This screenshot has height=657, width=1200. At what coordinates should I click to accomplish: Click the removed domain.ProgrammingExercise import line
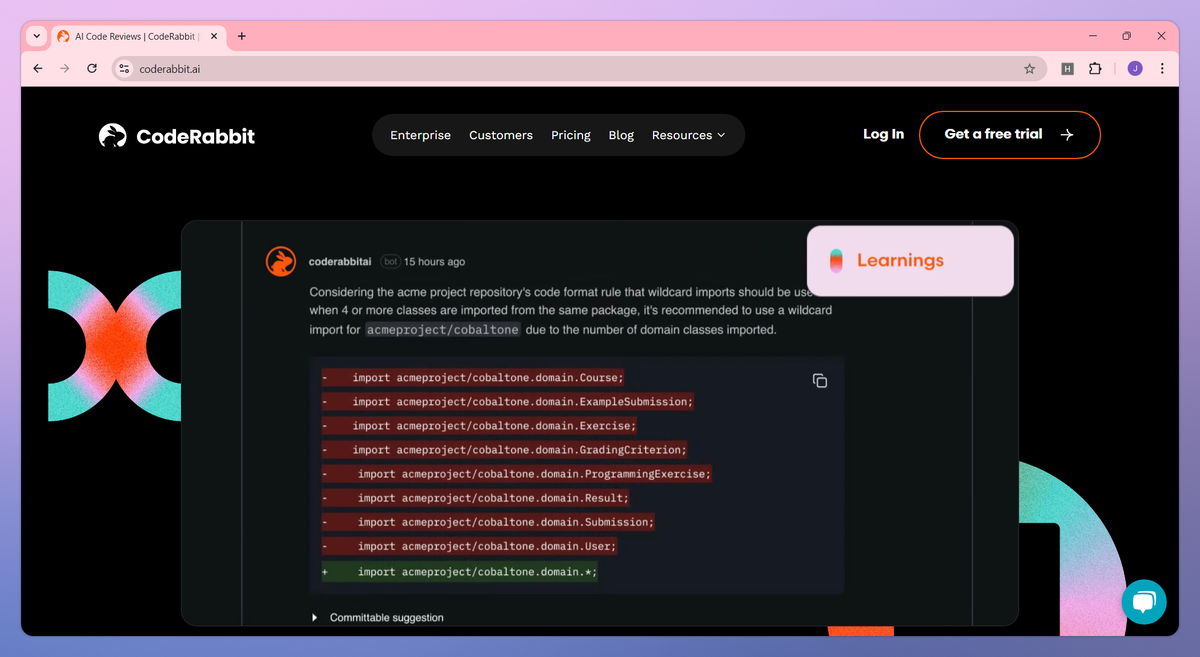[x=516, y=474]
